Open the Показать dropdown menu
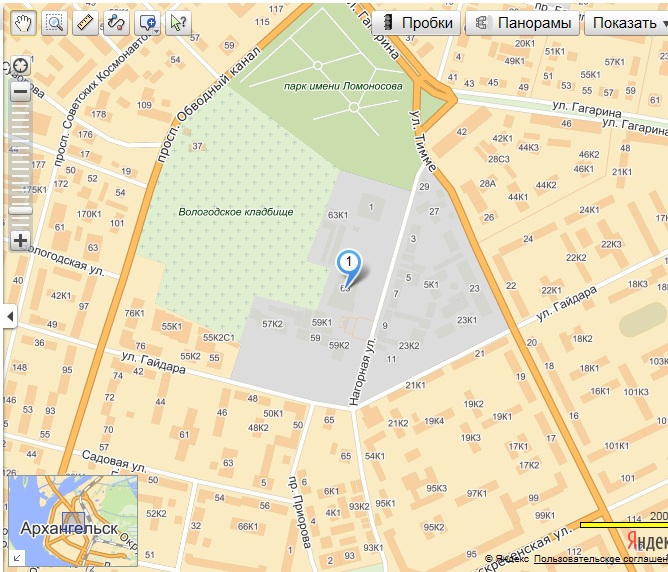 coord(626,23)
